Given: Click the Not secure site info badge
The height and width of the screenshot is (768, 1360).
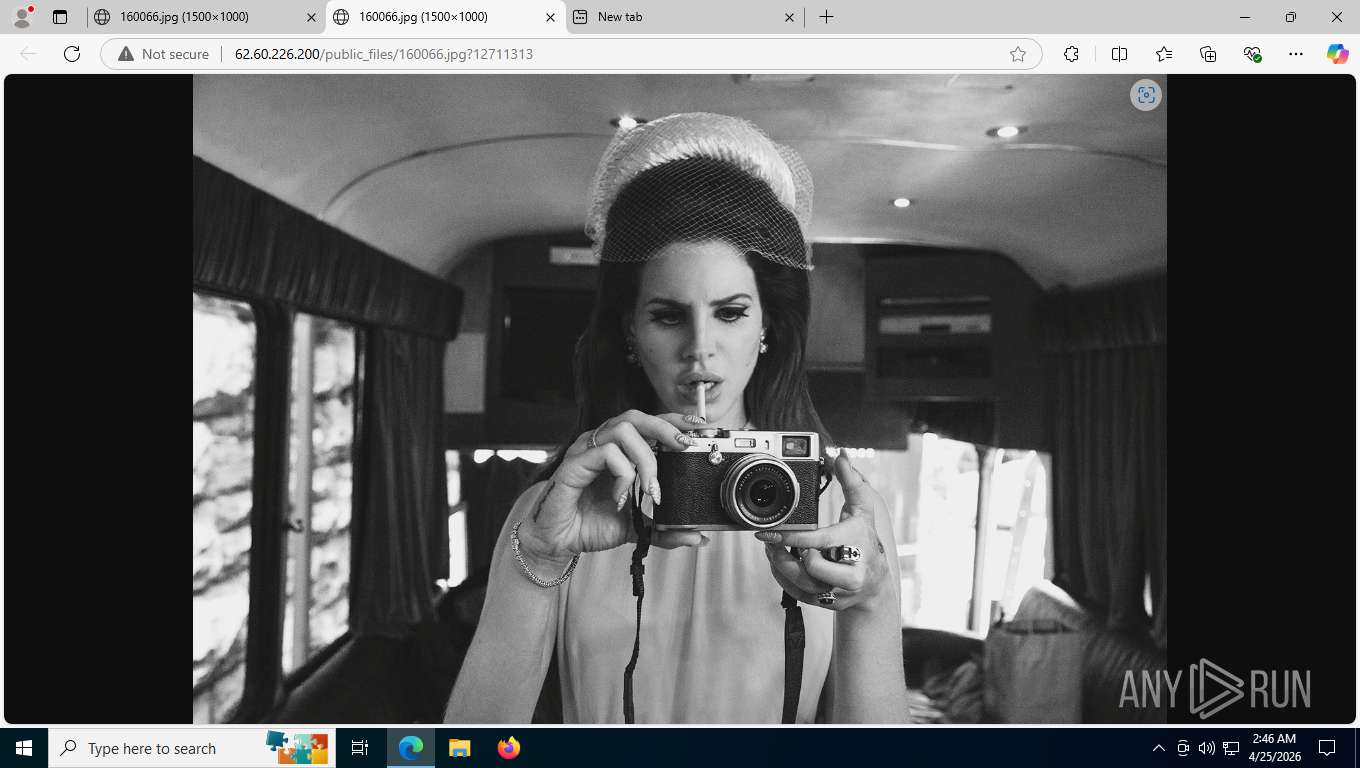Looking at the screenshot, I should (164, 54).
